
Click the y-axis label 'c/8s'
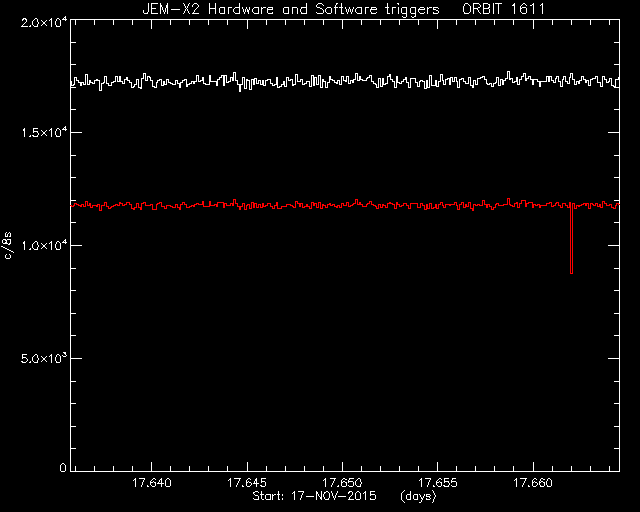[x=8, y=245]
